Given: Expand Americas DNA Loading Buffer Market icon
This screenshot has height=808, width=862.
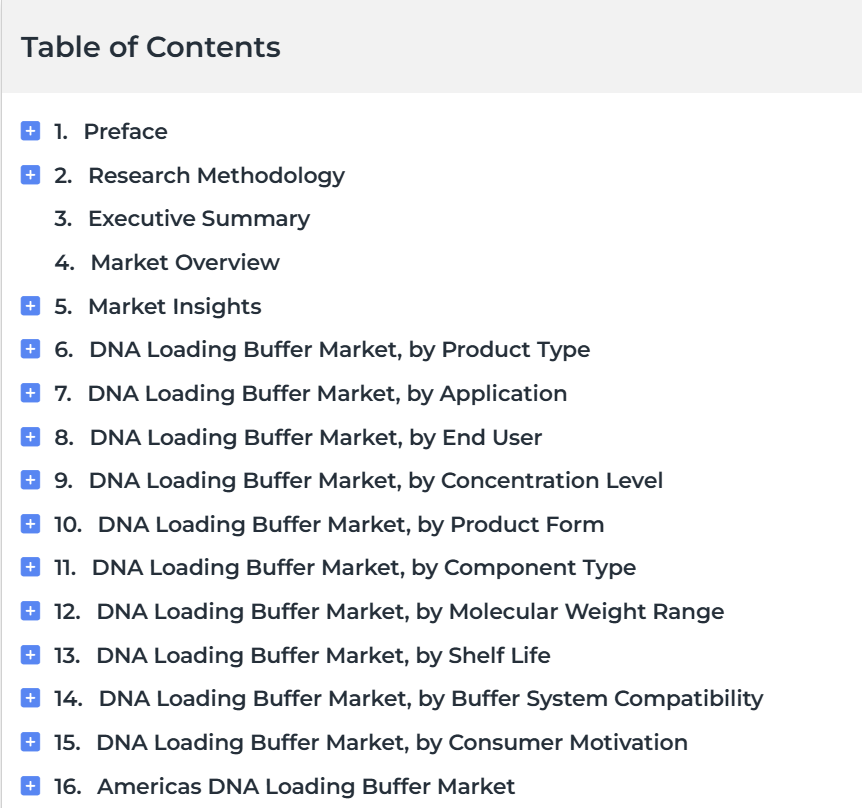Looking at the screenshot, I should pyautogui.click(x=30, y=786).
